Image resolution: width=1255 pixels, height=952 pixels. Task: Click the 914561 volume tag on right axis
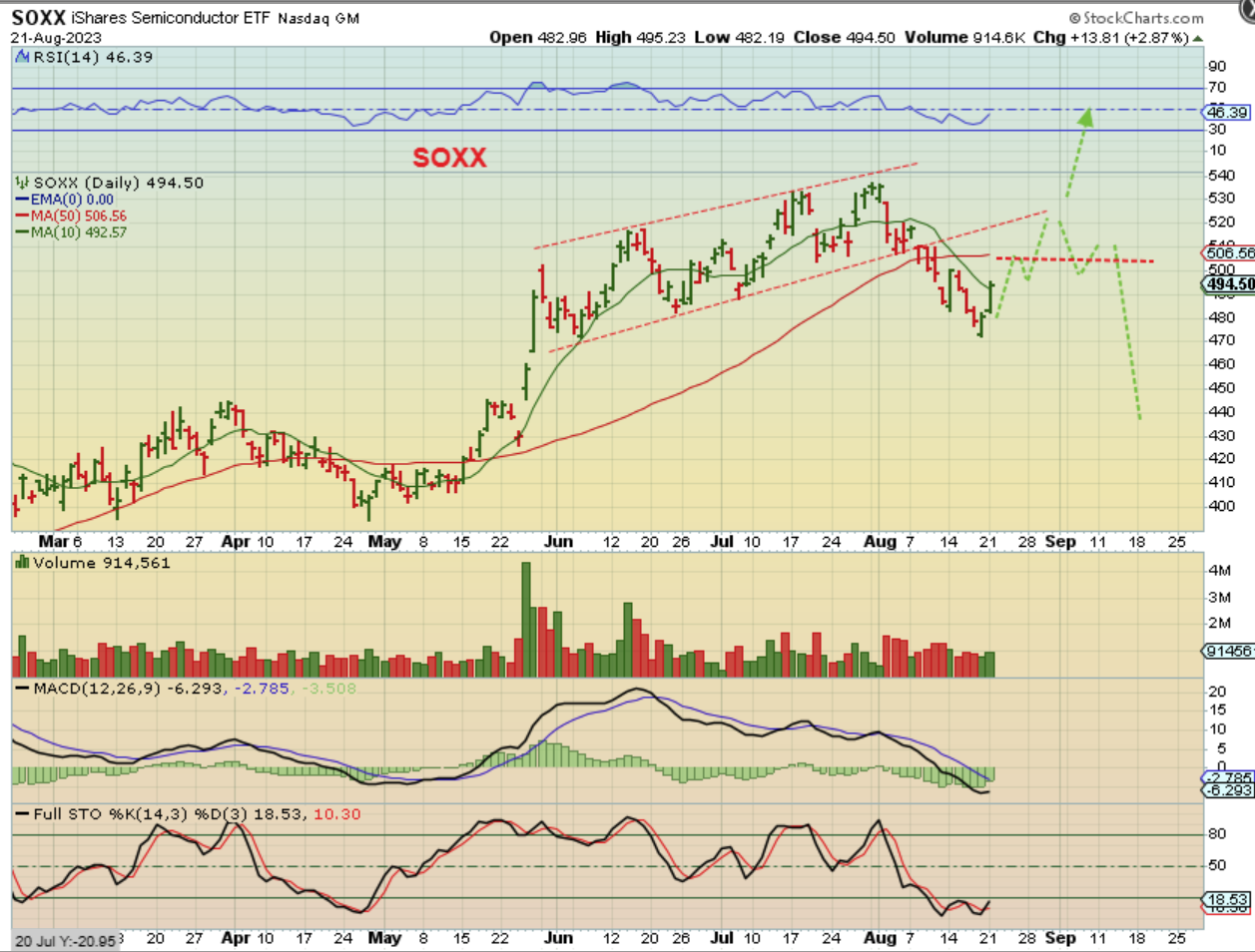click(x=1228, y=651)
